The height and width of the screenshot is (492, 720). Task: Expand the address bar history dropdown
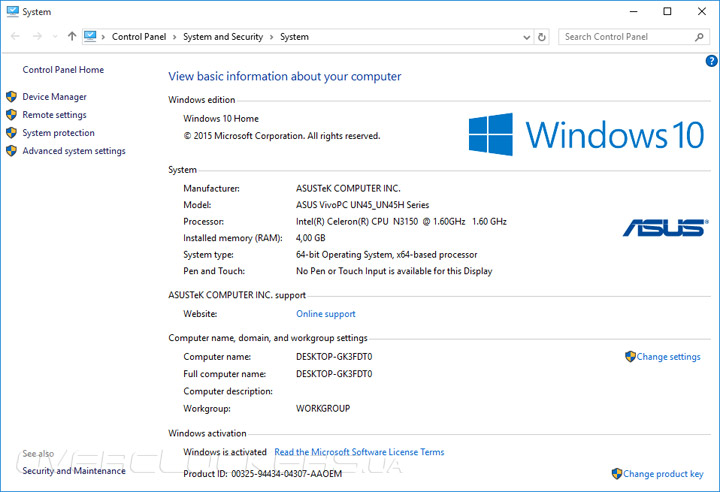click(x=527, y=37)
